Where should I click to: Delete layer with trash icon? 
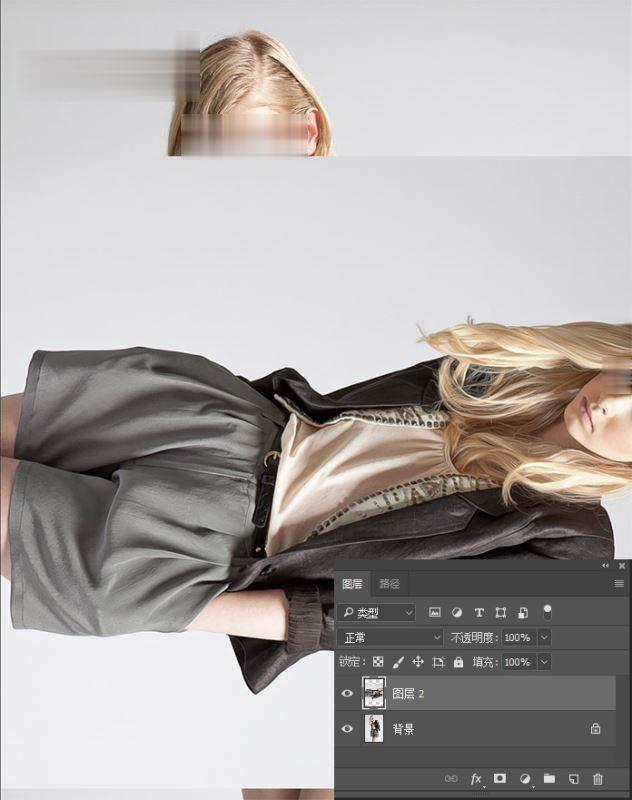[x=598, y=779]
